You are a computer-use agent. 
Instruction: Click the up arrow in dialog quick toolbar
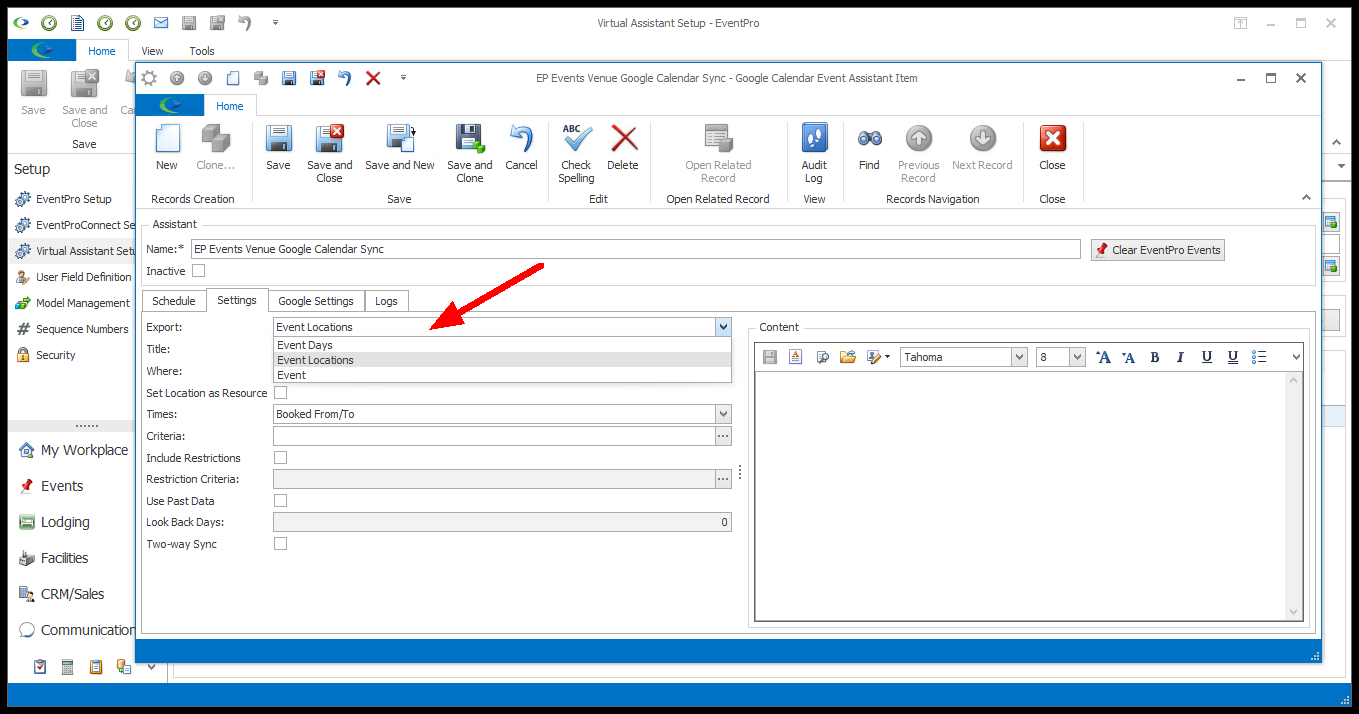(177, 78)
